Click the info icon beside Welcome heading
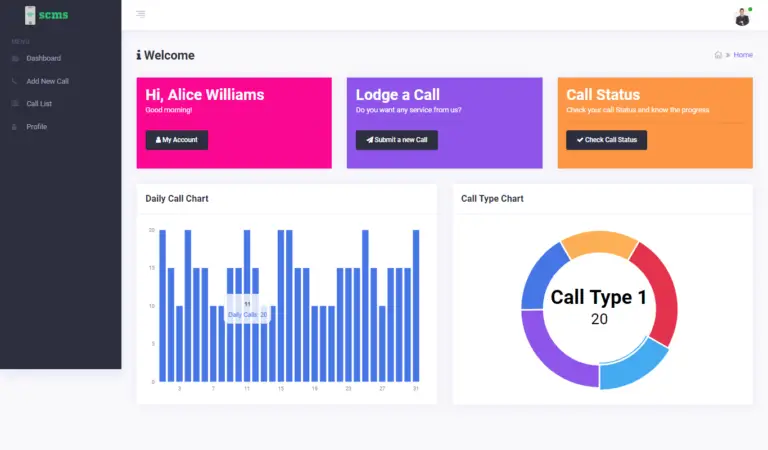 [139, 56]
